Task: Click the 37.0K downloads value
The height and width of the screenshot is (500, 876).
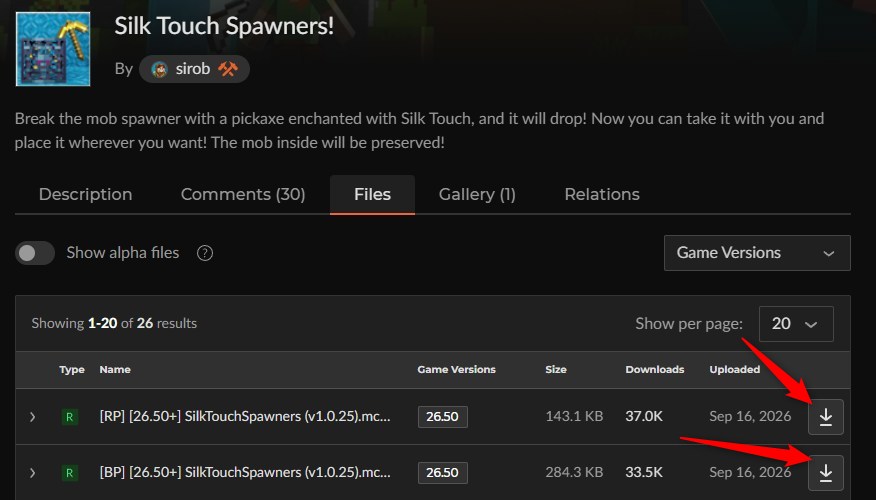Action: [644, 416]
